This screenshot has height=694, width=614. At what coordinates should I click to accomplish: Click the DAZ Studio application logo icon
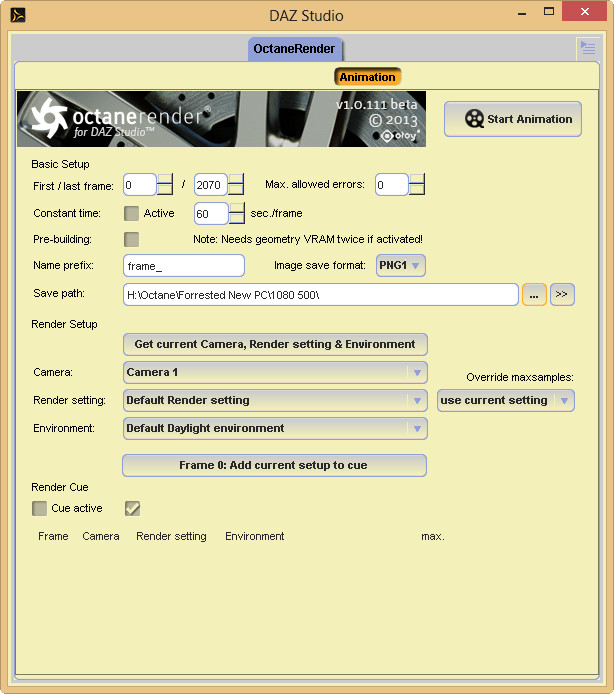coord(18,15)
